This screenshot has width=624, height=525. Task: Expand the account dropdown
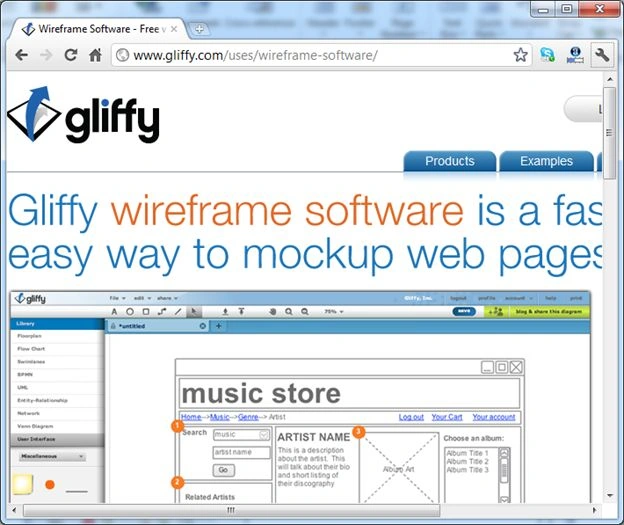tap(519, 298)
